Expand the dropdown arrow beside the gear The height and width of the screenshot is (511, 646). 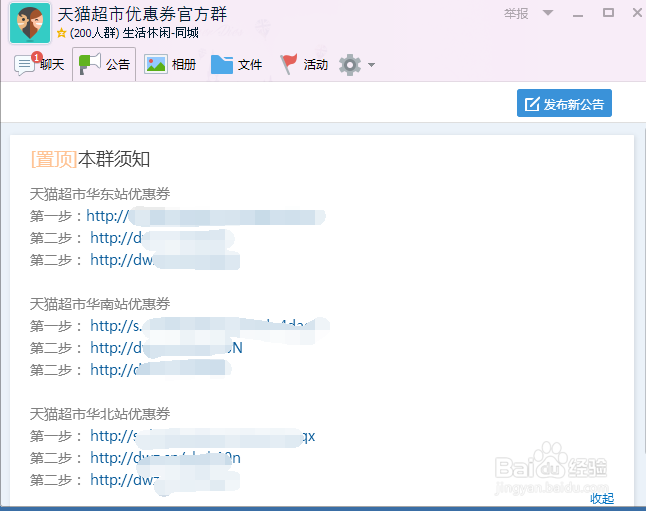tap(371, 65)
